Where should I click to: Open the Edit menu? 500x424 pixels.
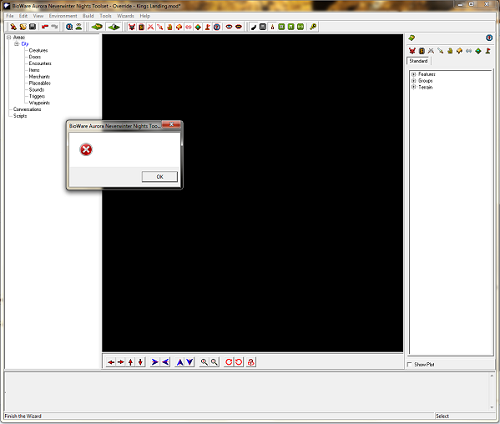23,16
